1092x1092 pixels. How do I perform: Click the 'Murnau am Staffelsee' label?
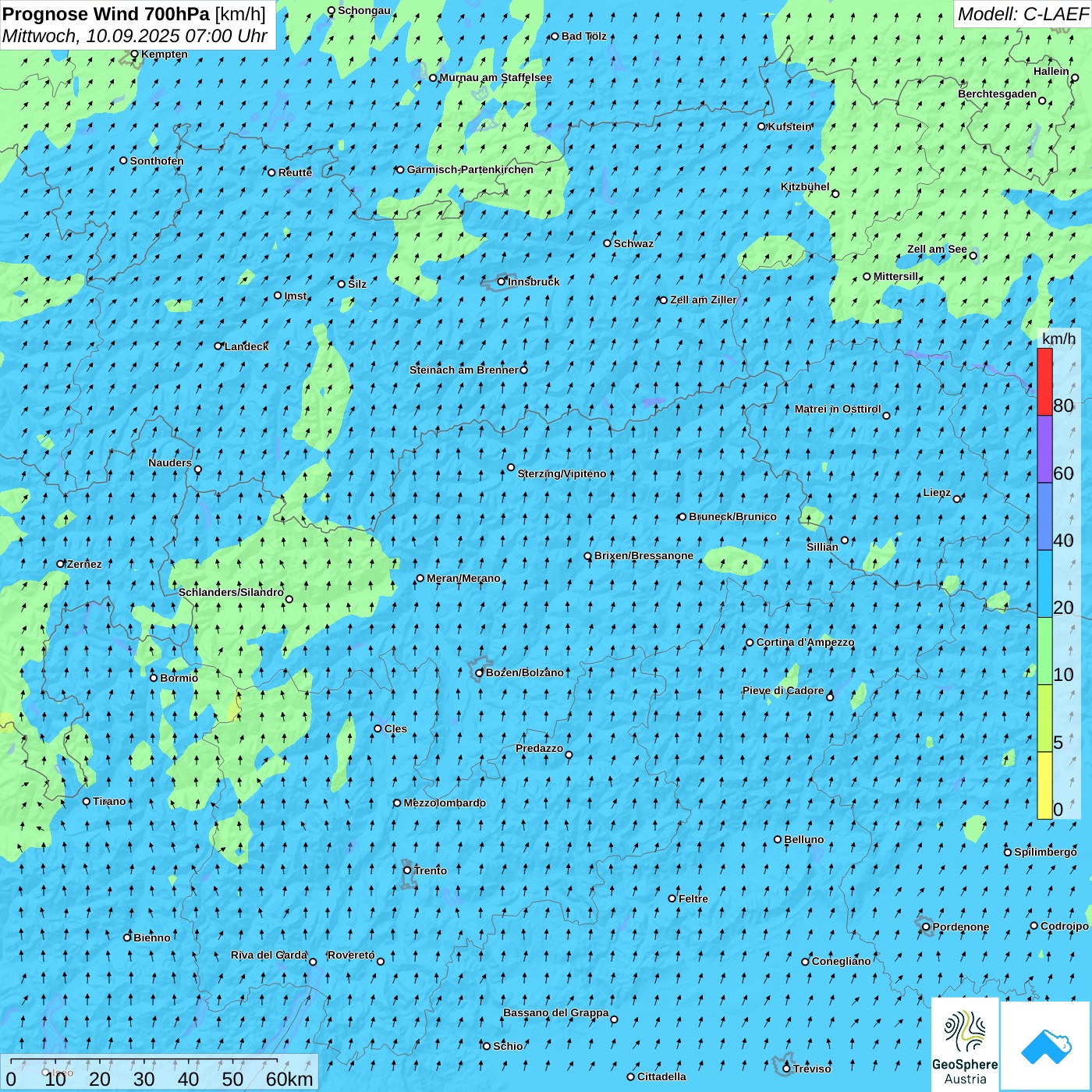[x=495, y=77]
